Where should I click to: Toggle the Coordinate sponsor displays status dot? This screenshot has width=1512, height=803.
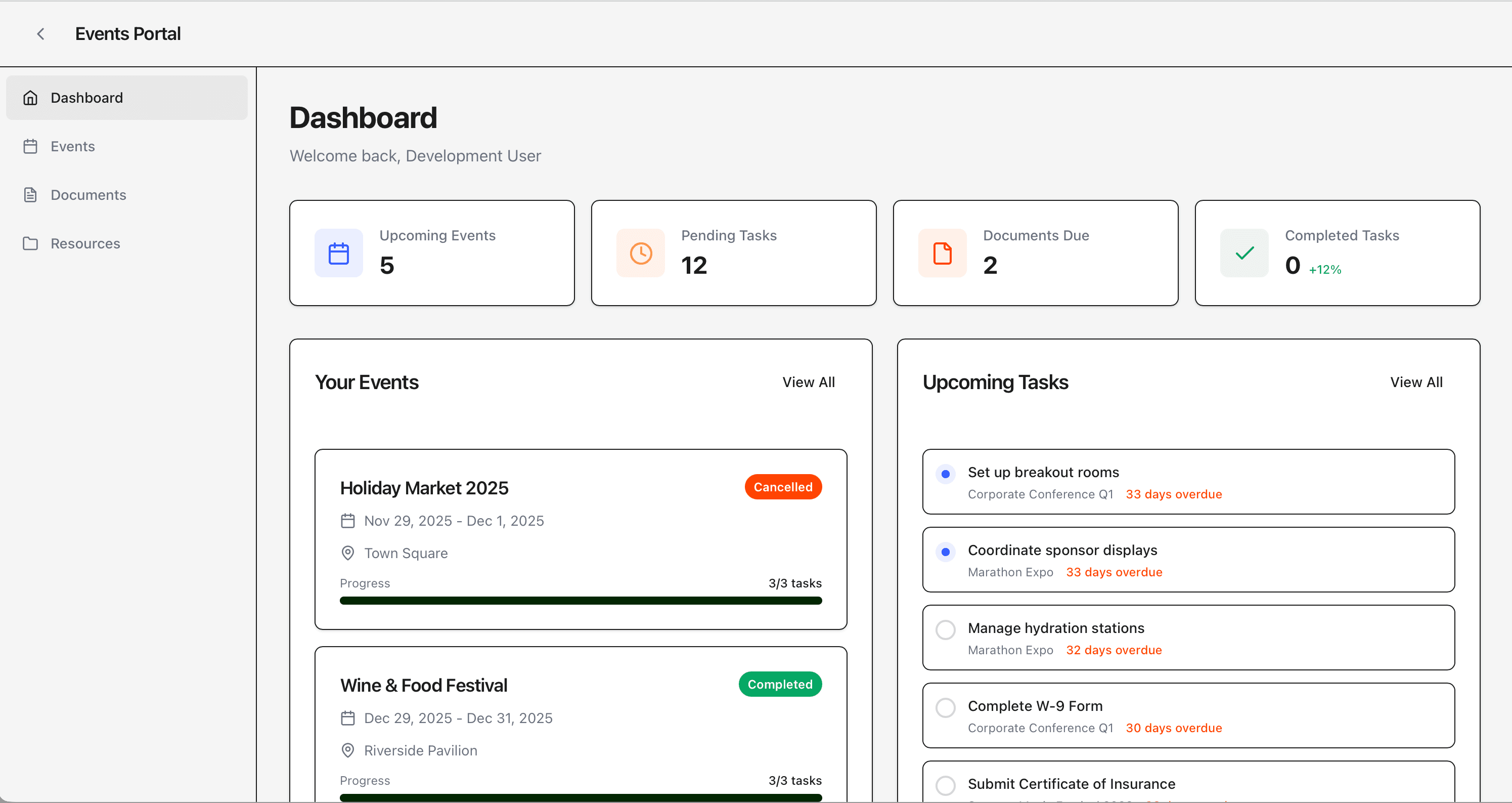tap(945, 551)
